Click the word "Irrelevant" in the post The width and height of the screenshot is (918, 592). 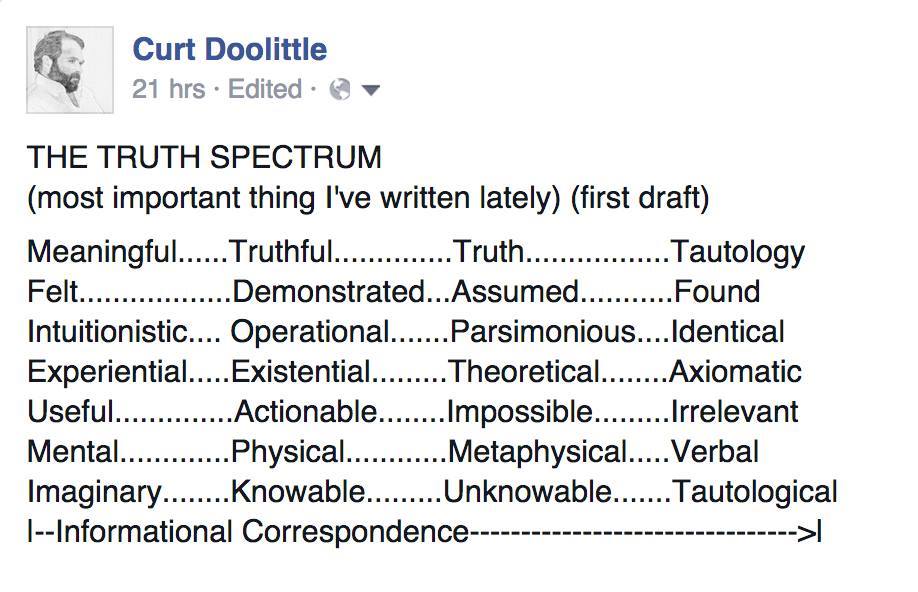734,412
